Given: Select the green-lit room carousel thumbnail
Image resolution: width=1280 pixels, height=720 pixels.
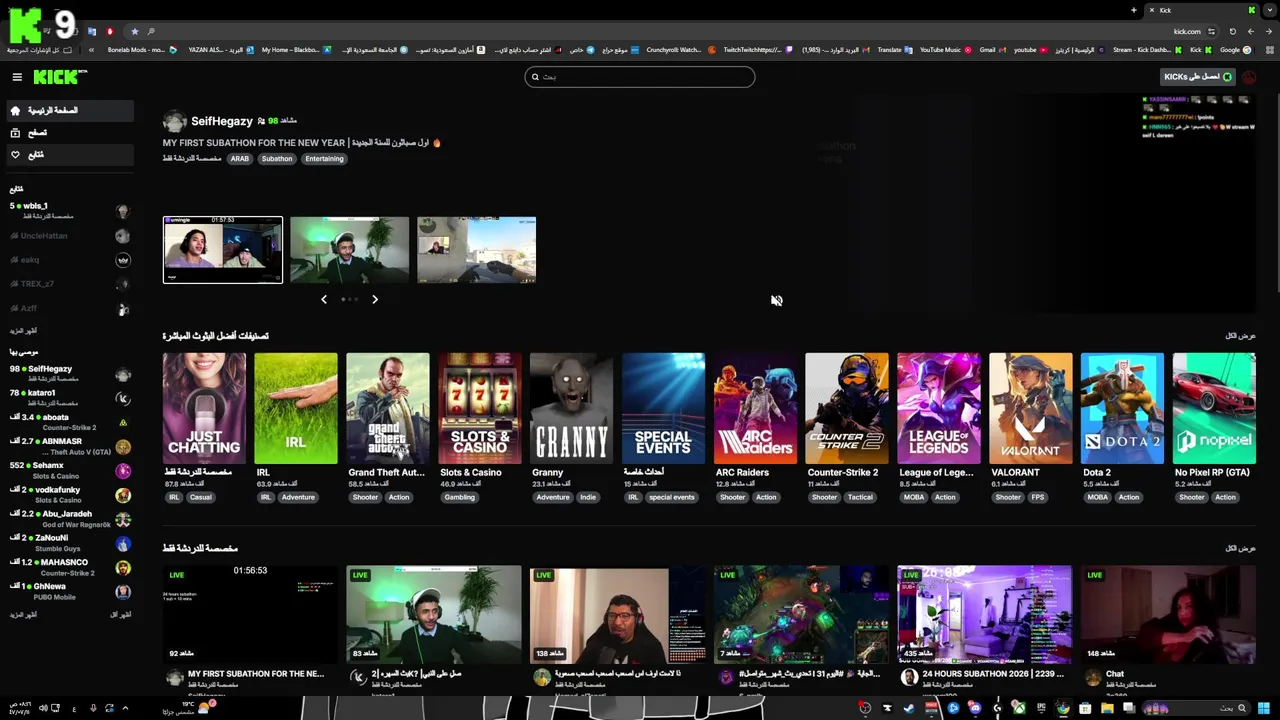Looking at the screenshot, I should (349, 250).
